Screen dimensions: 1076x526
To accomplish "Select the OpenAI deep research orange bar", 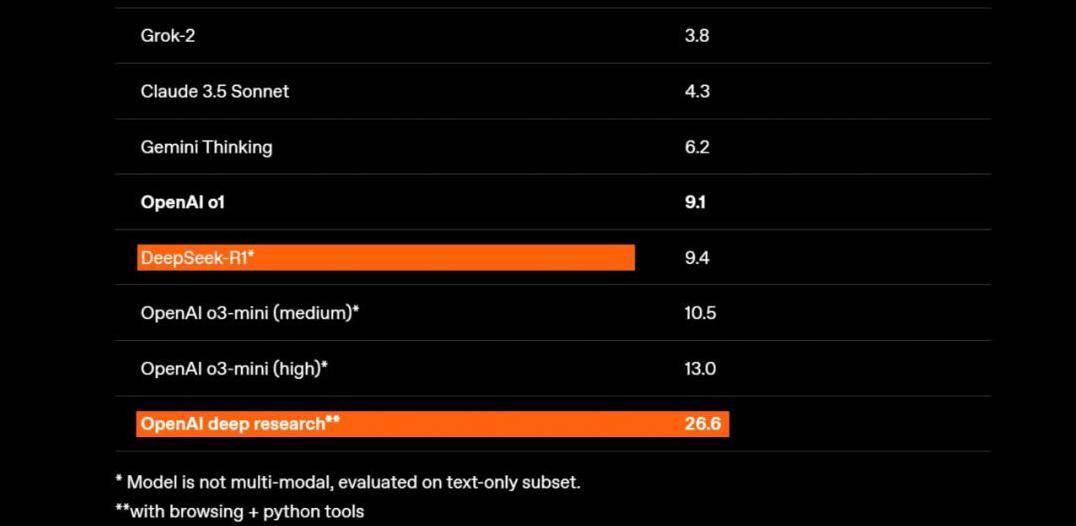I will [x=432, y=424].
